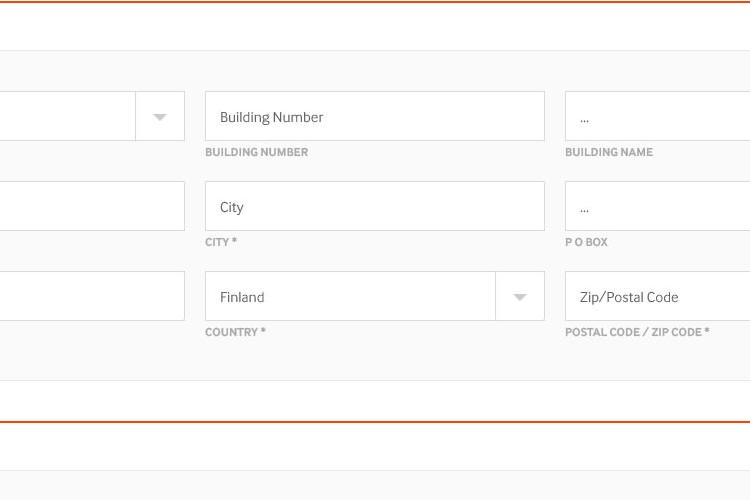
Task: Click the partially visible combo box text area
Action: point(67,117)
